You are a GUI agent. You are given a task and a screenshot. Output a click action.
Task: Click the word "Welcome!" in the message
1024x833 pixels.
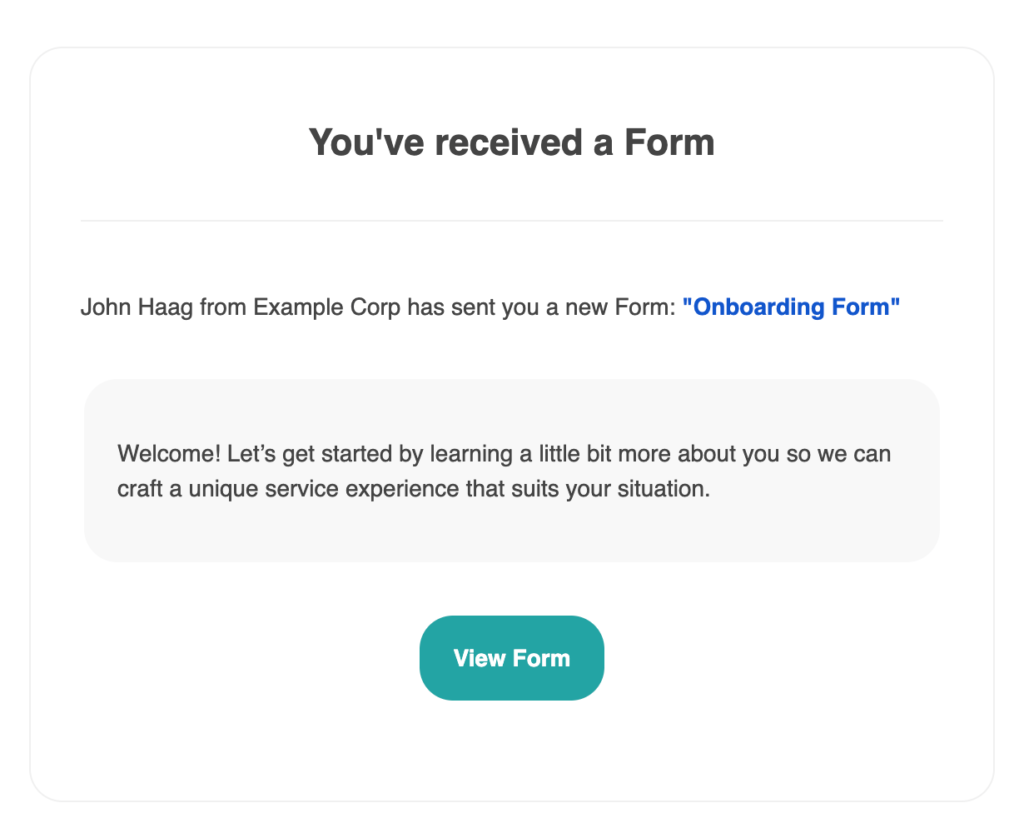pyautogui.click(x=169, y=453)
